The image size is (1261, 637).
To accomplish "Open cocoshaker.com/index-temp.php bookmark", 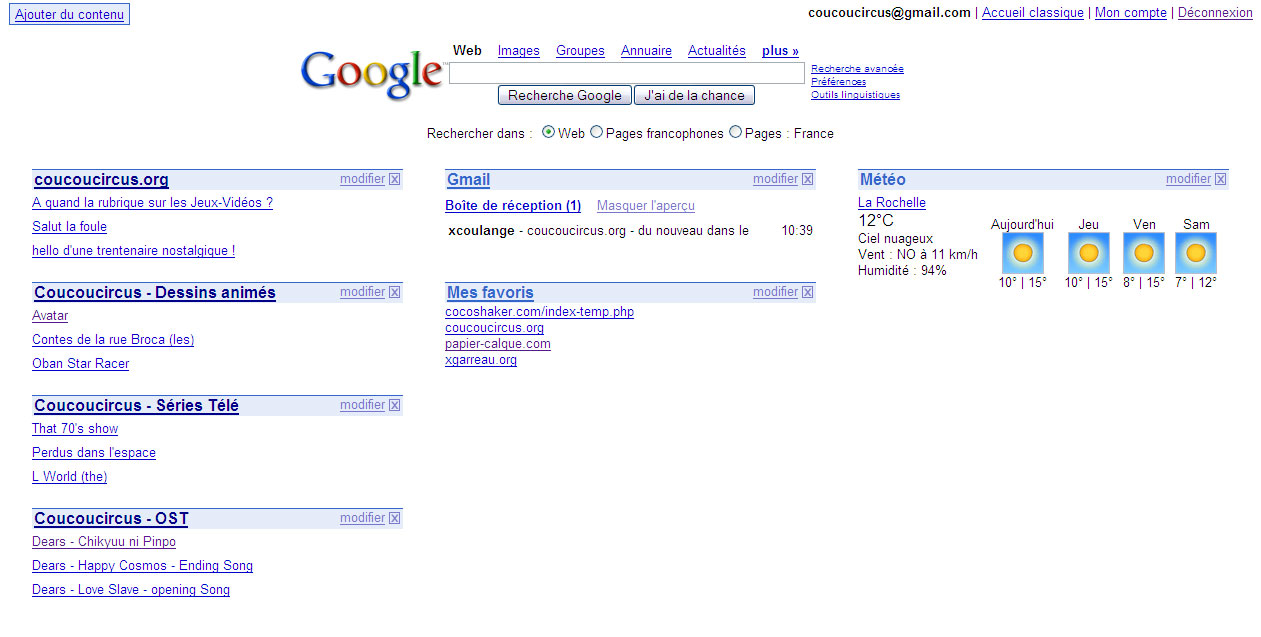I will (x=539, y=312).
